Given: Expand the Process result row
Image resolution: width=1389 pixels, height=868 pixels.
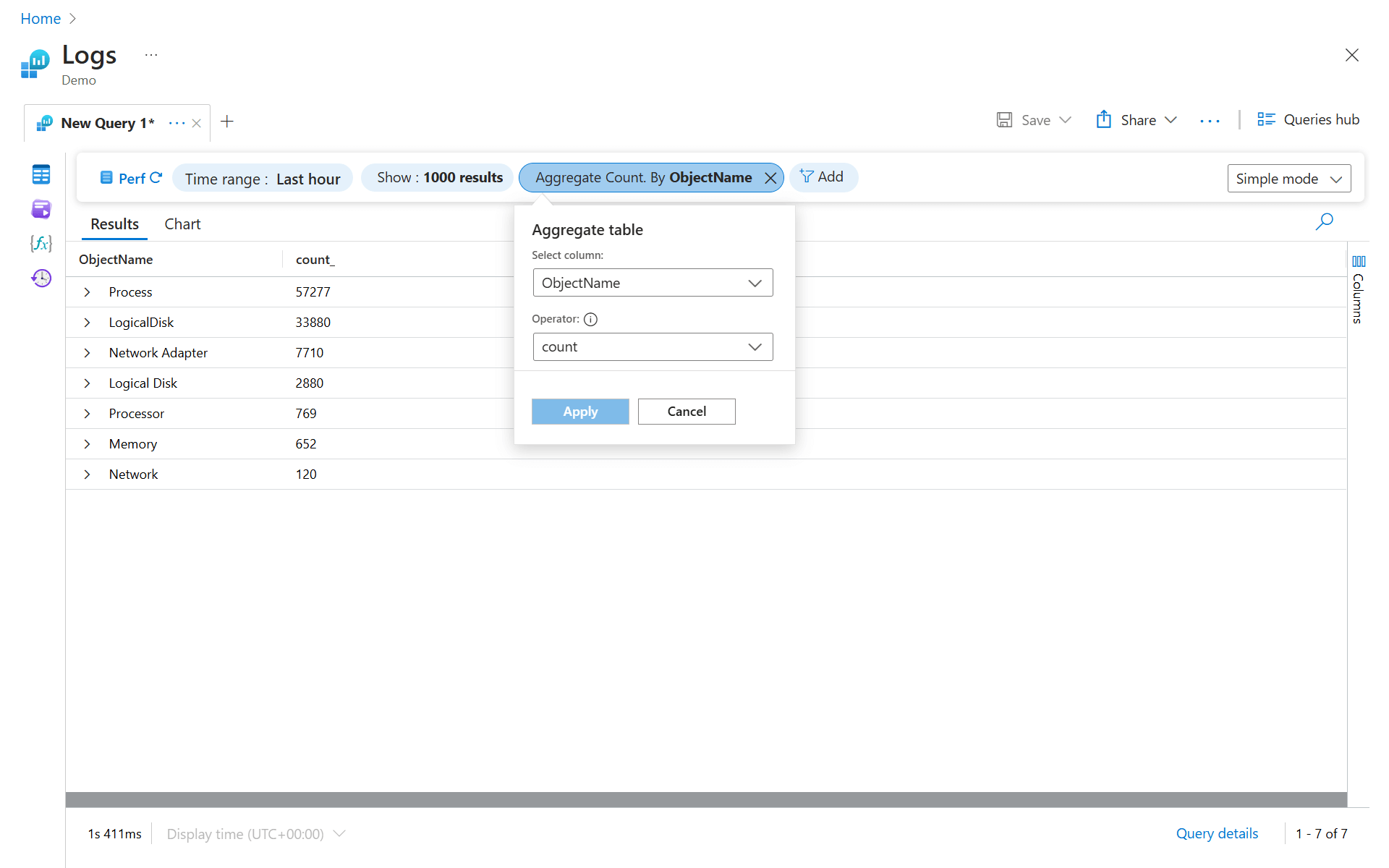Looking at the screenshot, I should pos(87,292).
